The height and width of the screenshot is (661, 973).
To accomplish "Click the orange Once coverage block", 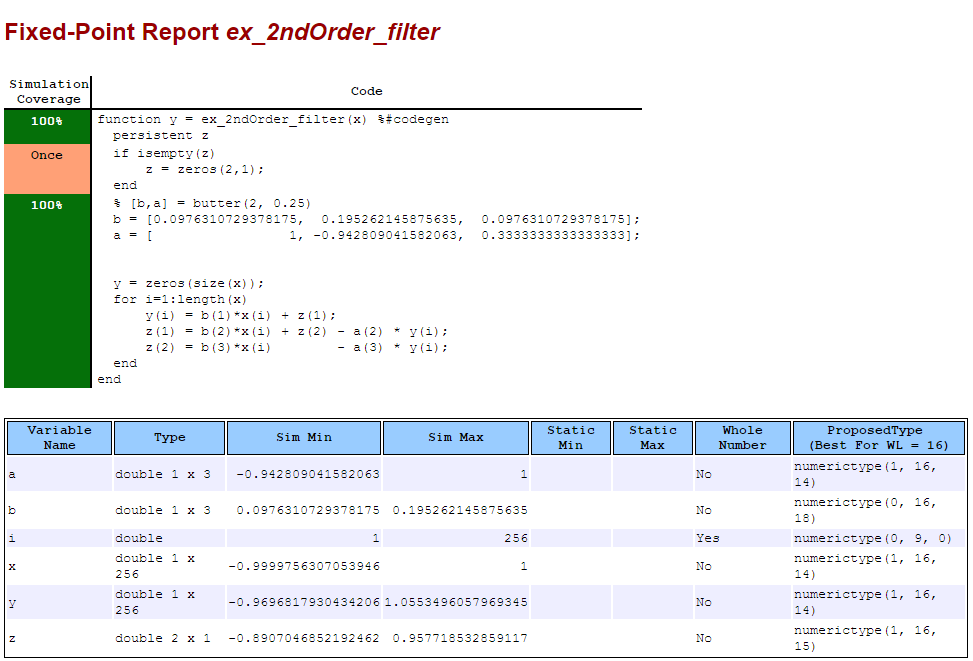I will pos(47,169).
